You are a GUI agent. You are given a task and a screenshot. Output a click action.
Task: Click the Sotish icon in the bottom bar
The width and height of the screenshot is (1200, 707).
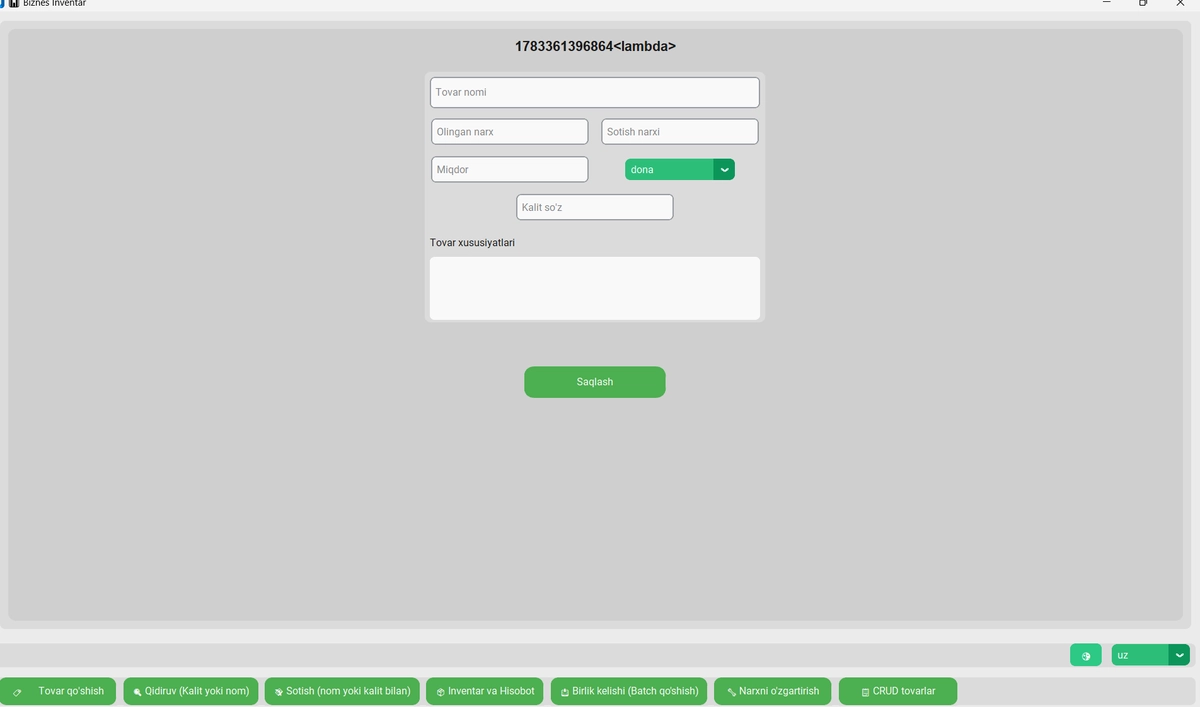coord(279,692)
